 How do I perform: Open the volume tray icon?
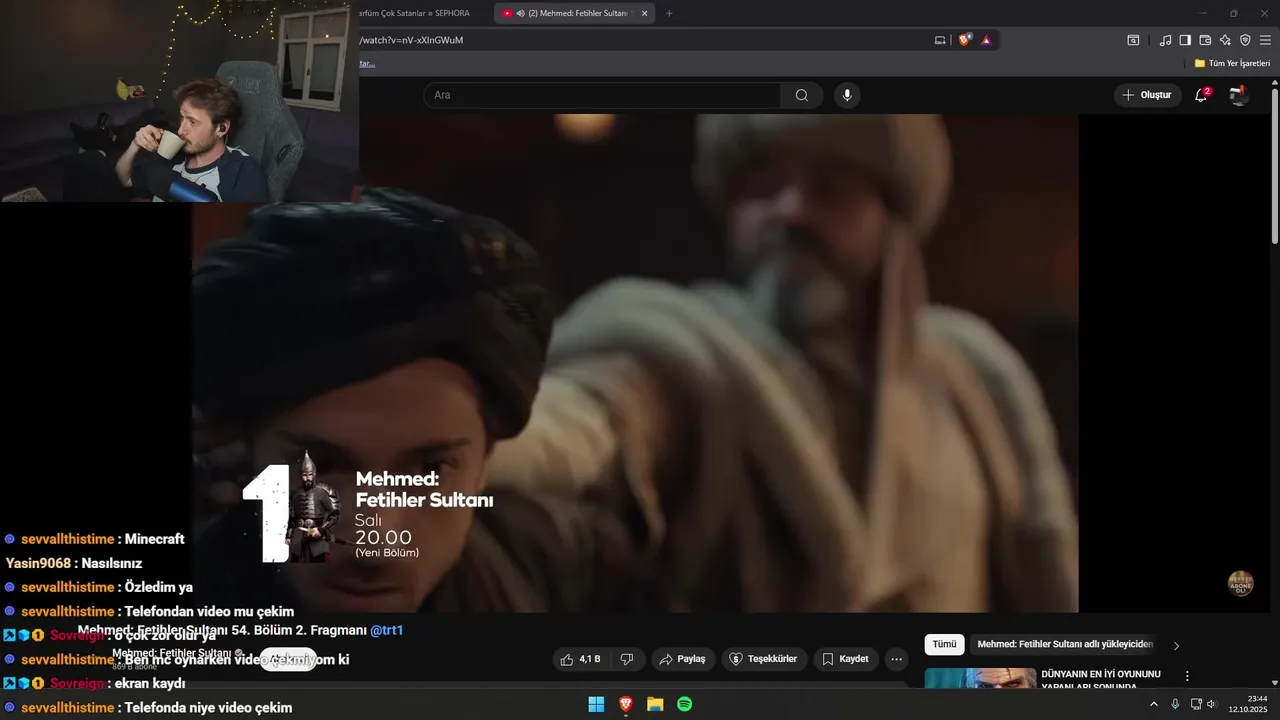[x=1211, y=704]
